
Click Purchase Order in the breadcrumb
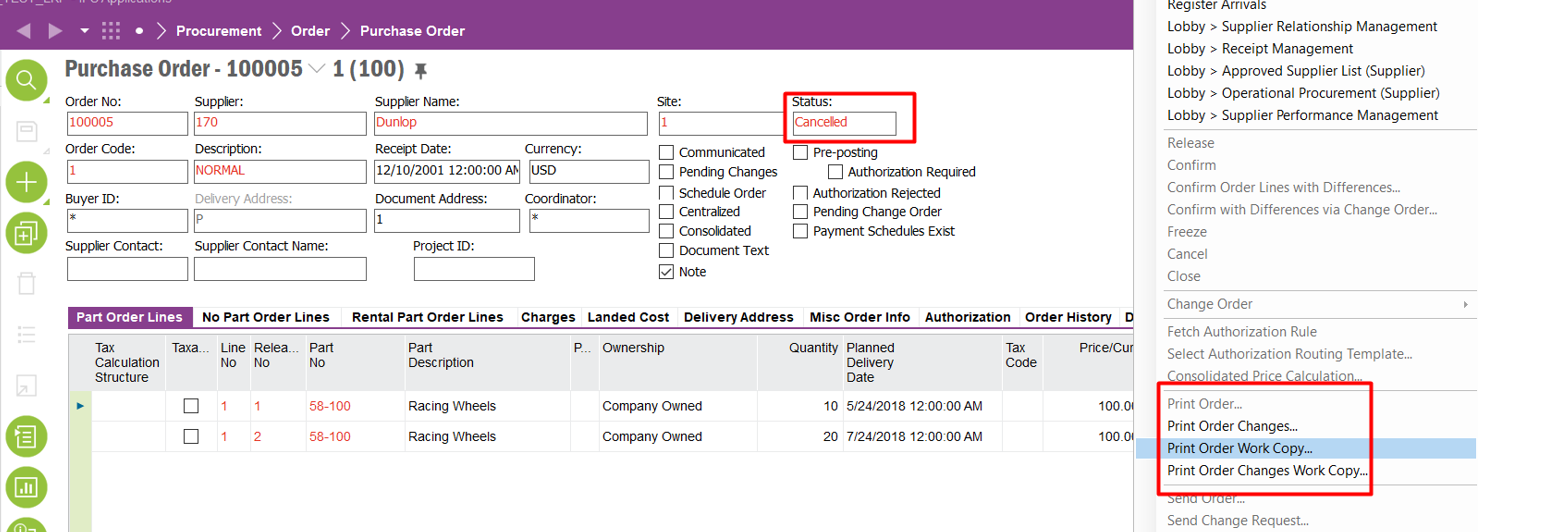(412, 31)
